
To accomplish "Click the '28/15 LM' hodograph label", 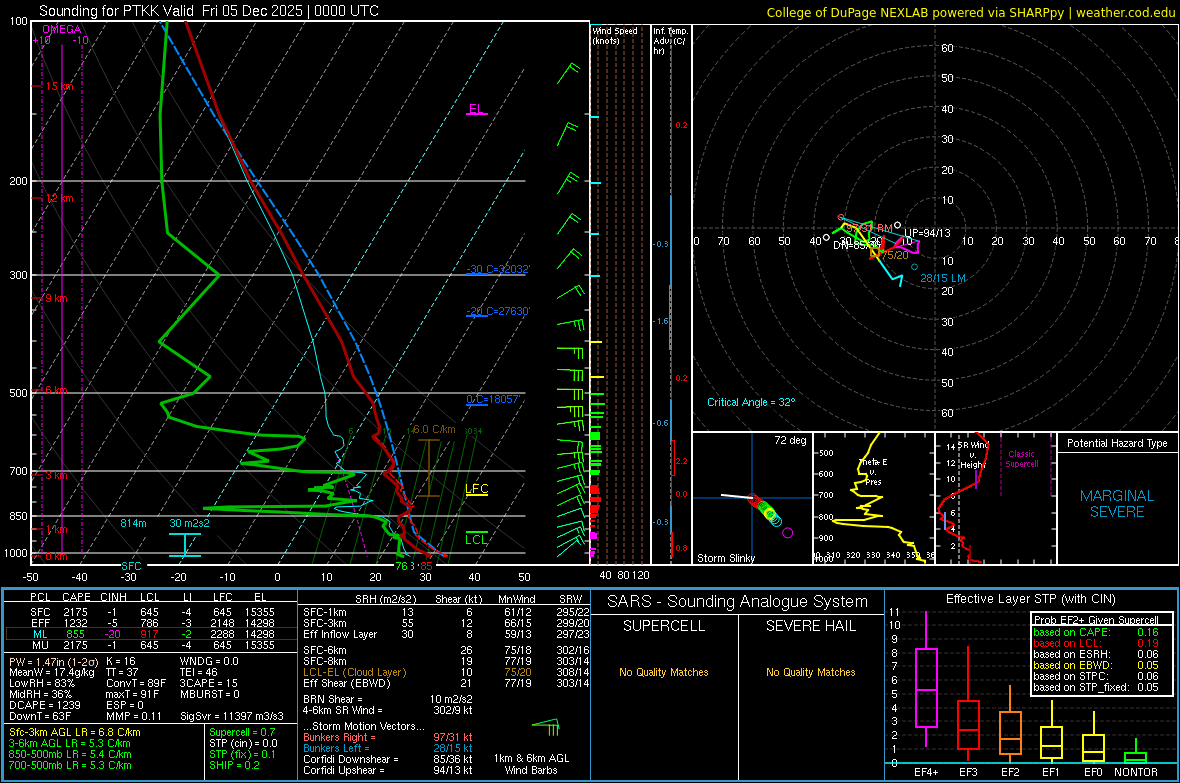I will [942, 278].
